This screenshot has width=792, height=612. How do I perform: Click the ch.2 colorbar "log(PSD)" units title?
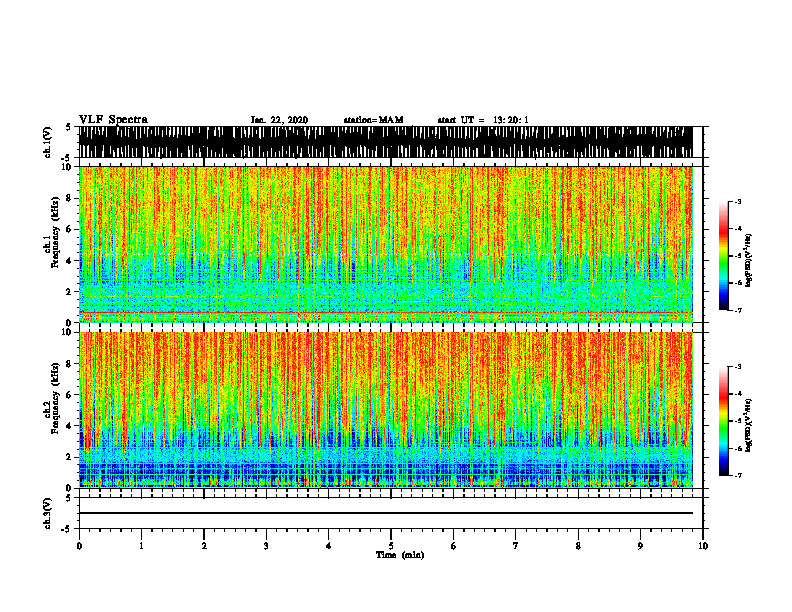pyautogui.click(x=749, y=426)
